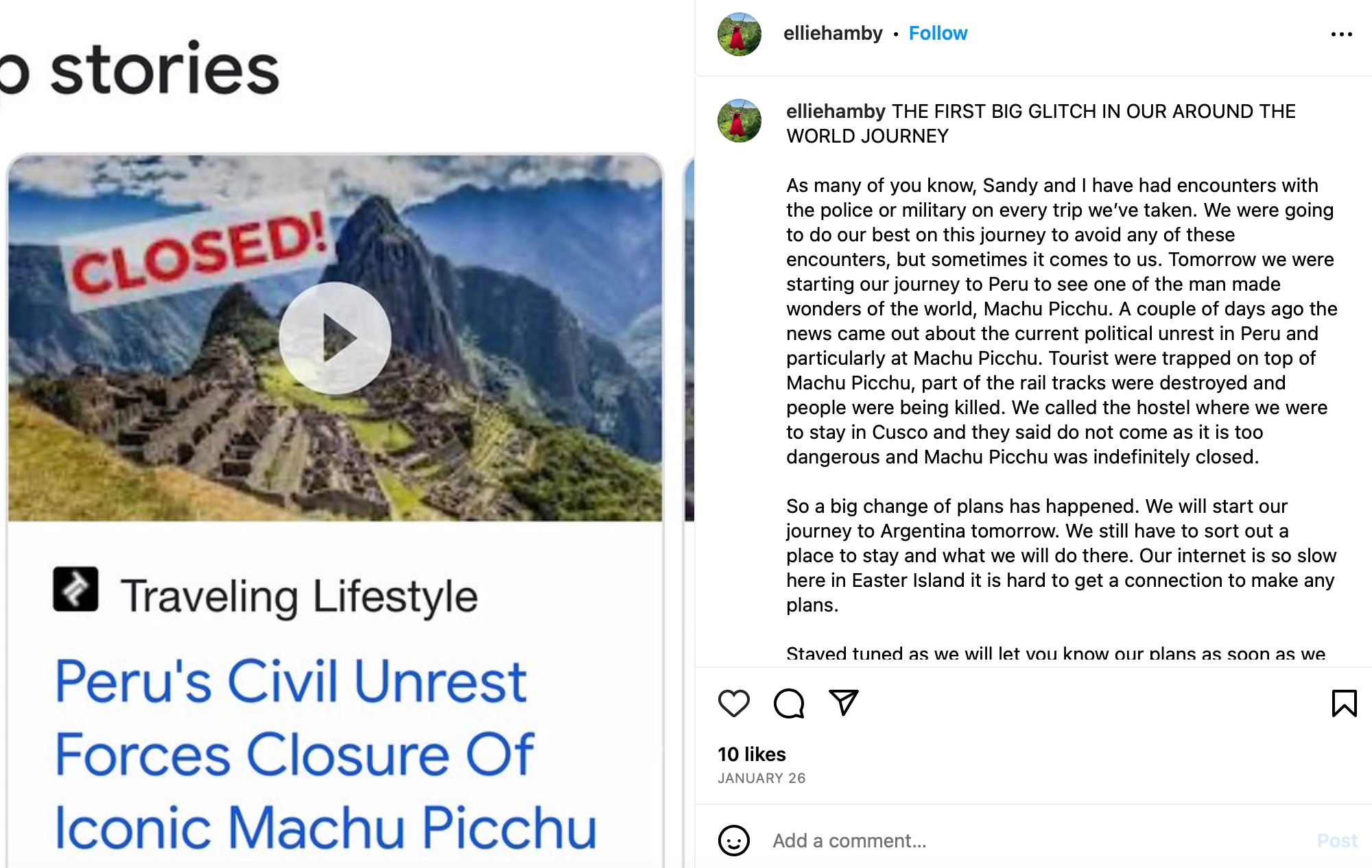The height and width of the screenshot is (868, 1372).
Task: Click the Traveling Lifestyle logo icon
Action: 75,589
